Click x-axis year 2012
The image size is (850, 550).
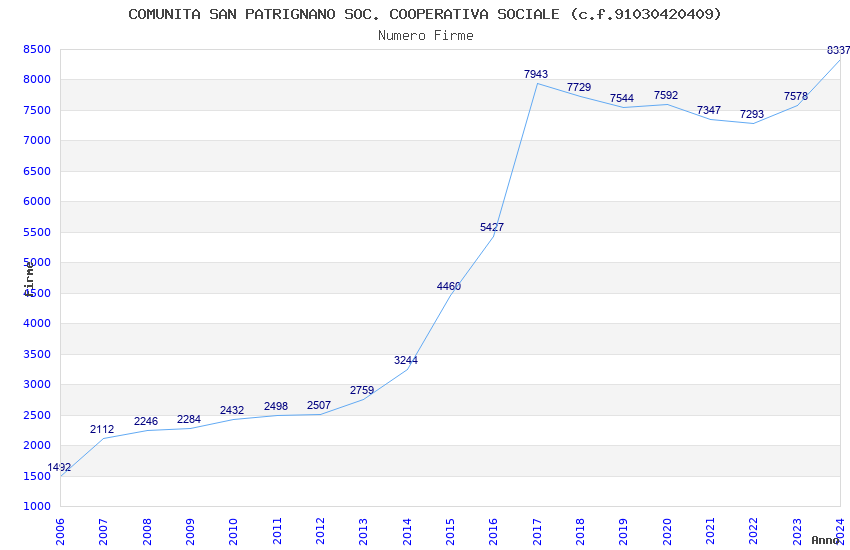pyautogui.click(x=320, y=531)
